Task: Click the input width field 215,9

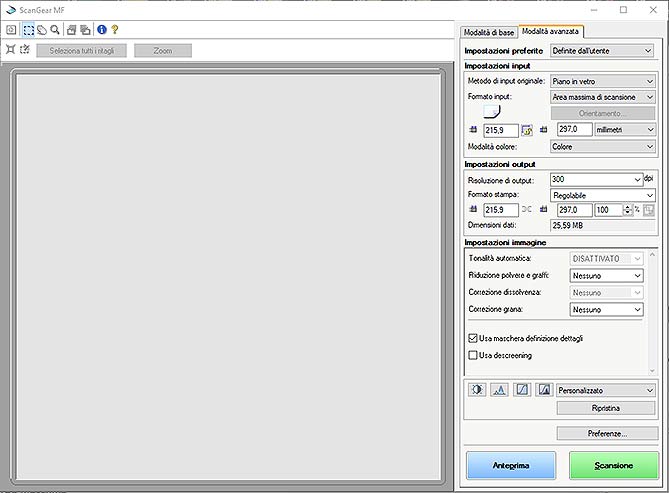Action: [x=500, y=130]
